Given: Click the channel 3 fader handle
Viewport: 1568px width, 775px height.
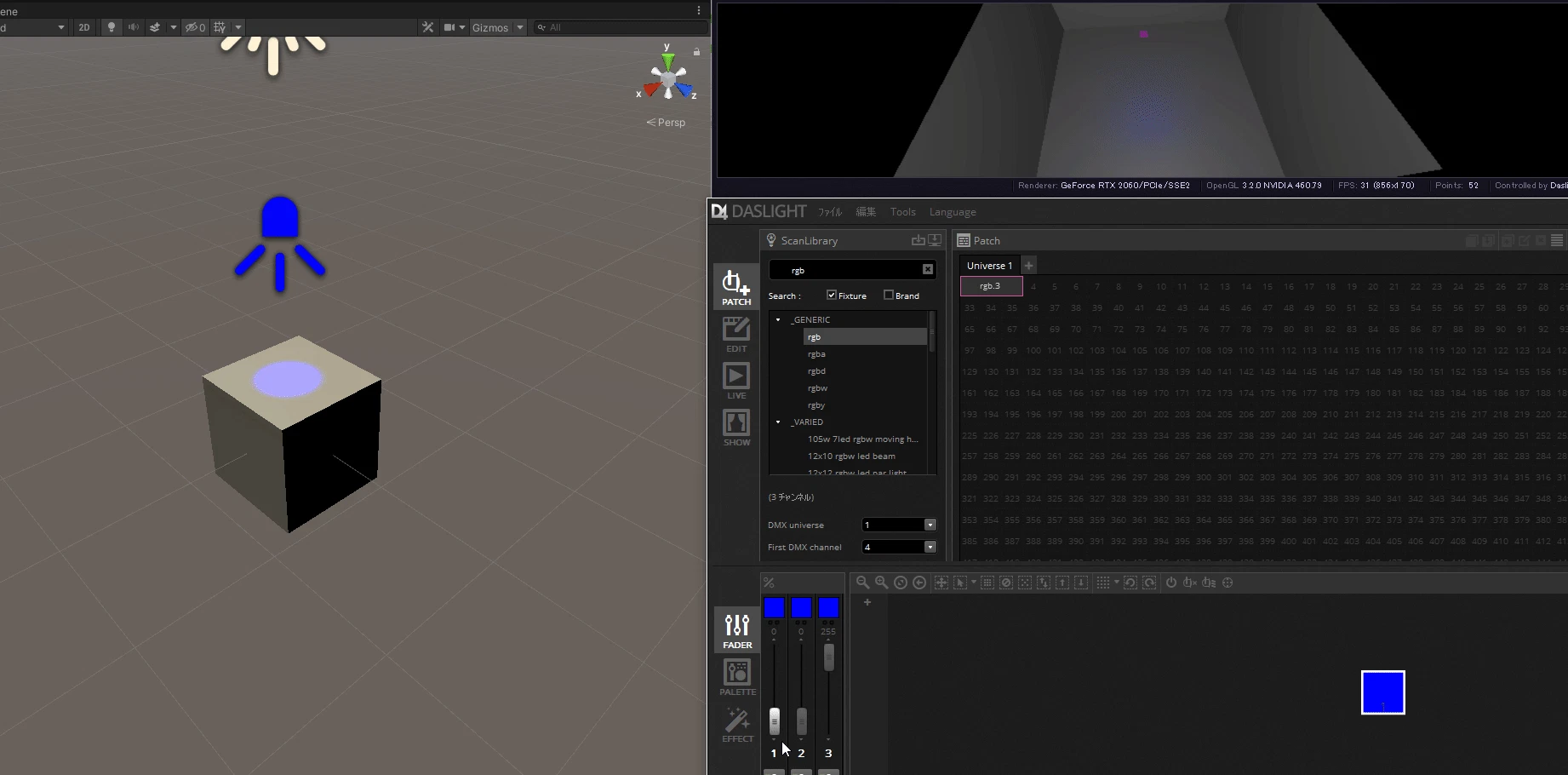Looking at the screenshot, I should point(828,657).
